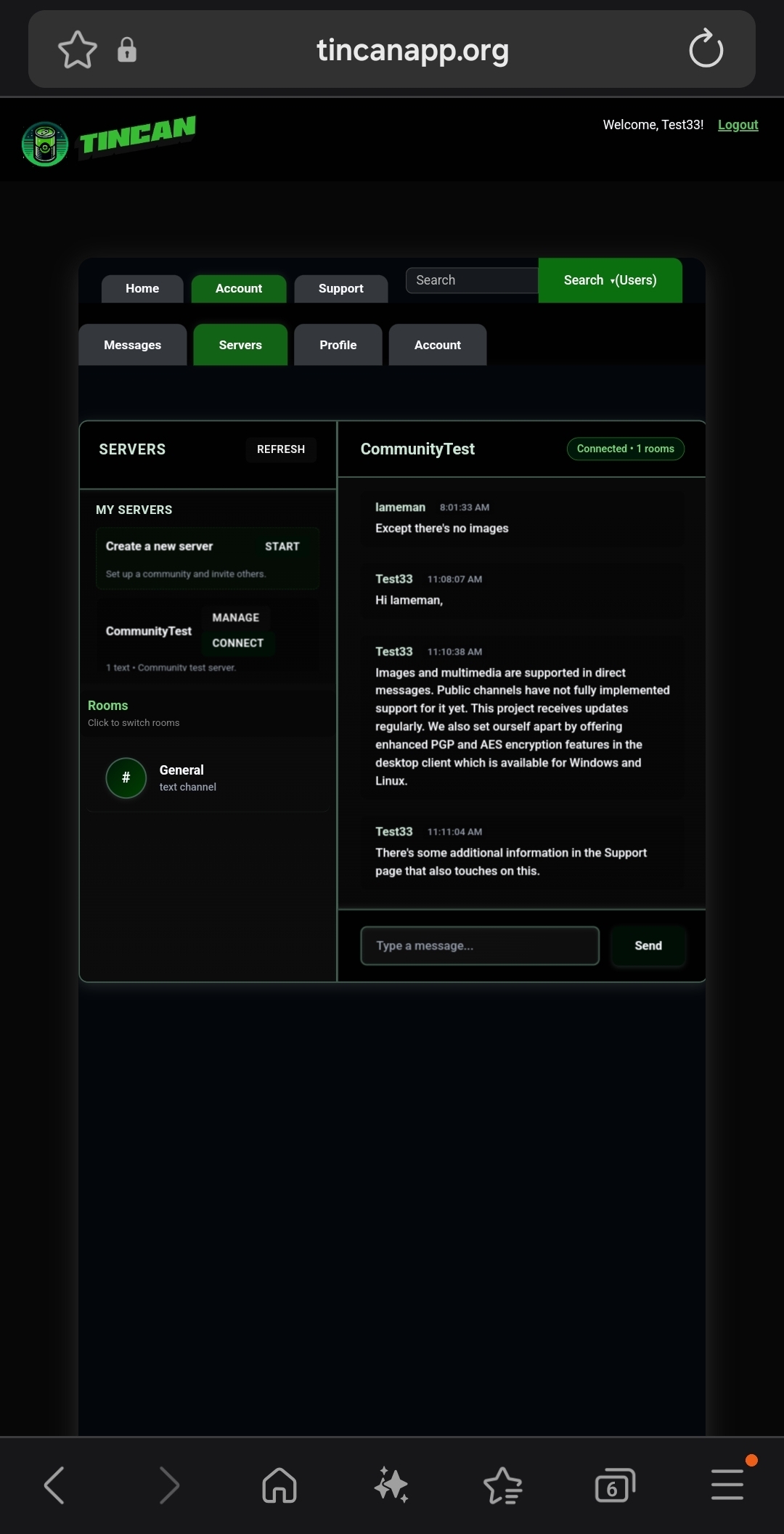This screenshot has height=1534, width=784.
Task: Open the Search (Users) dropdown
Action: [x=610, y=280]
